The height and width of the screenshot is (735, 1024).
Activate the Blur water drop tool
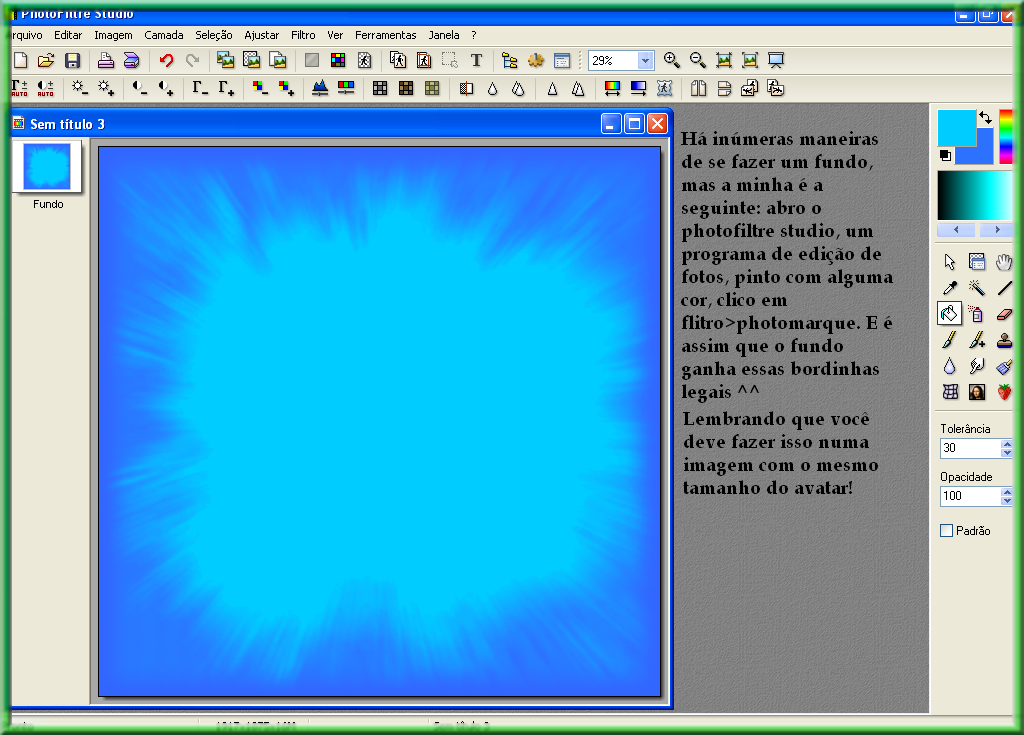pyautogui.click(x=949, y=366)
